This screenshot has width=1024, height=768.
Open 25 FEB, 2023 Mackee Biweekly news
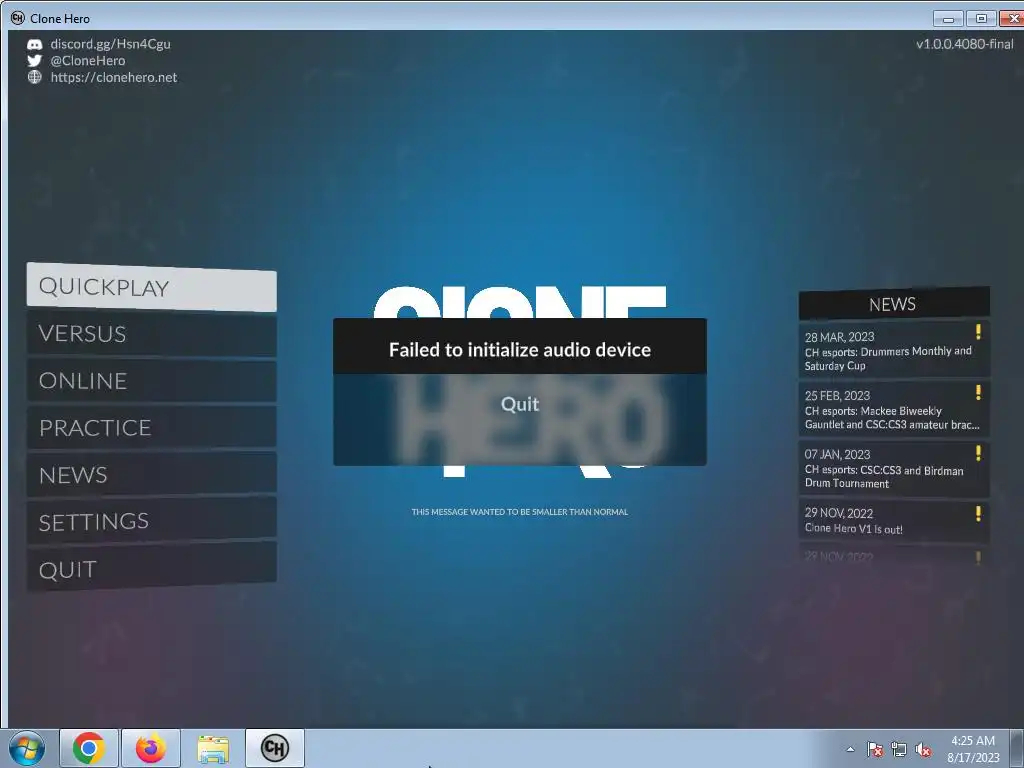point(894,409)
